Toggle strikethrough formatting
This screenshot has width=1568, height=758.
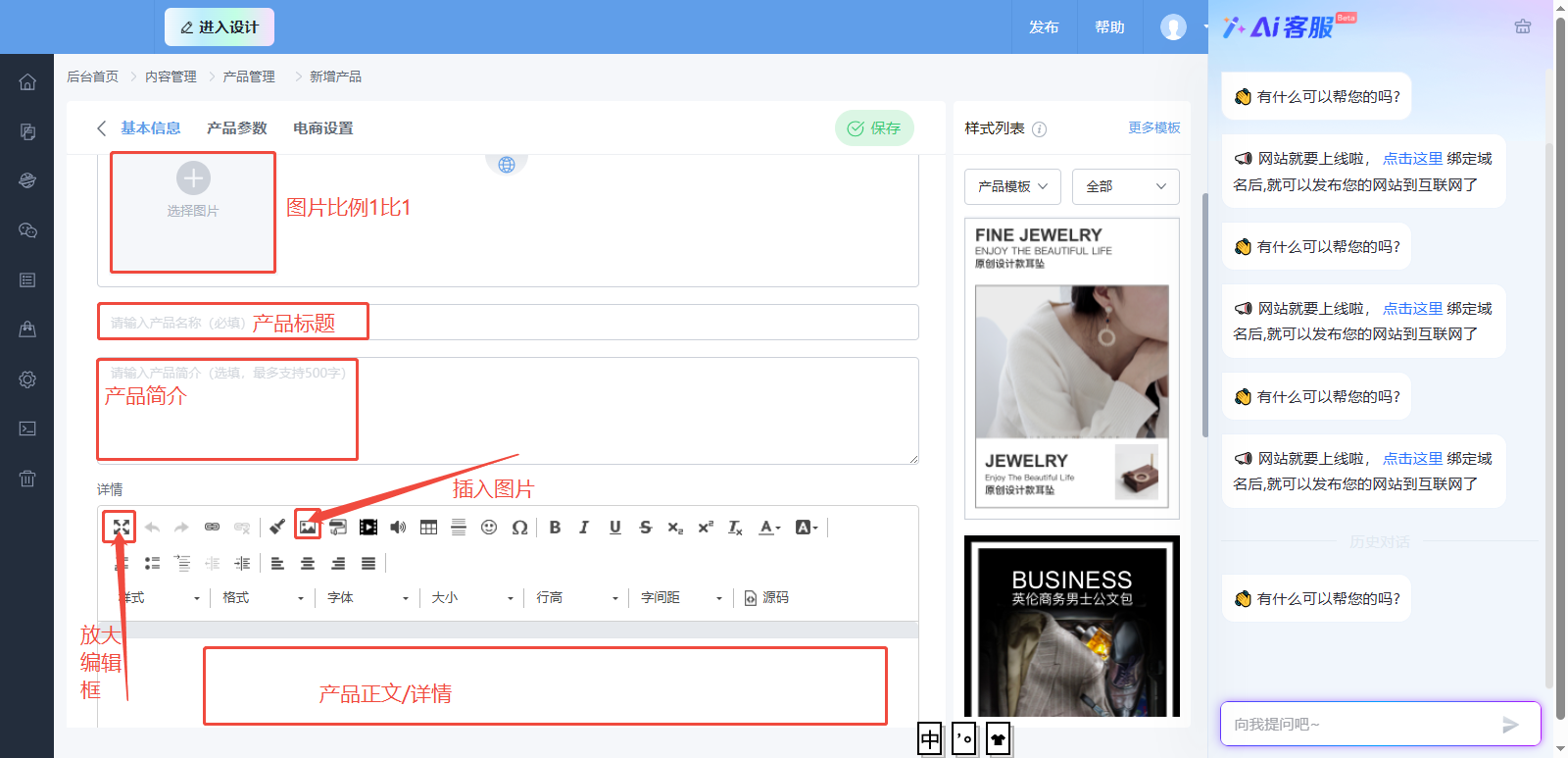tap(645, 528)
